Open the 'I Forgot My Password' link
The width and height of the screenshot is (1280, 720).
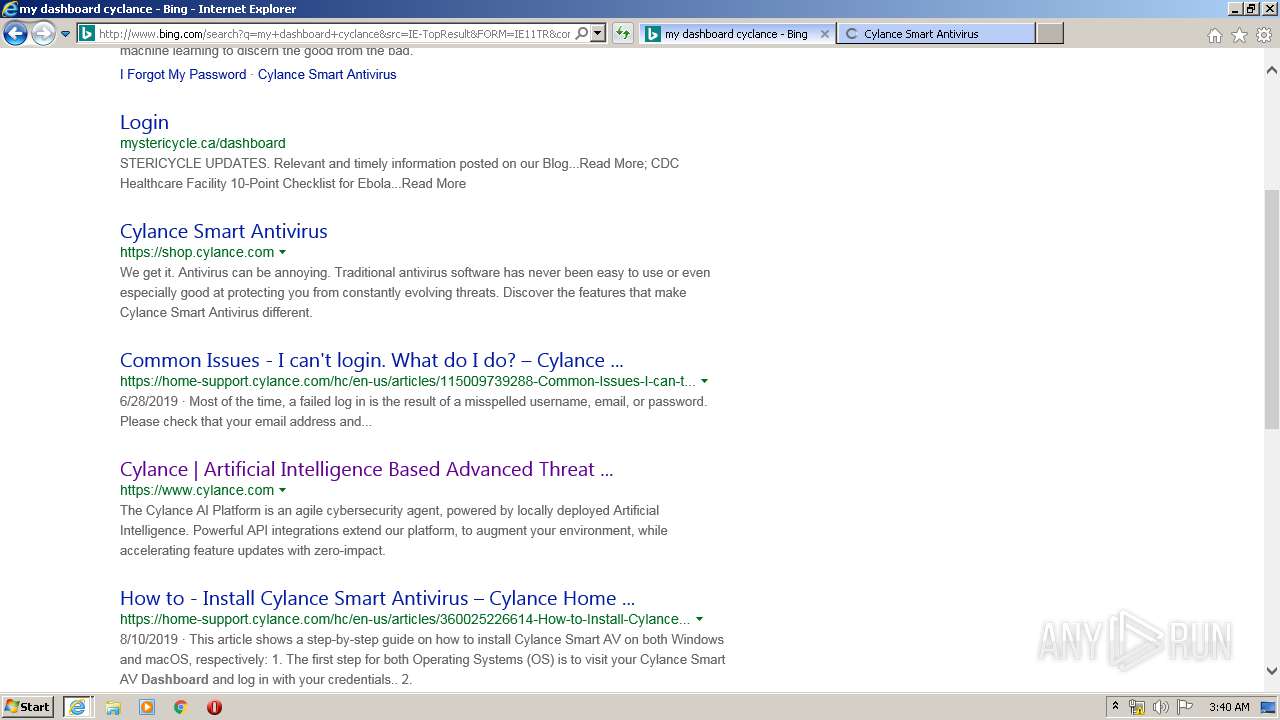pyautogui.click(x=183, y=74)
